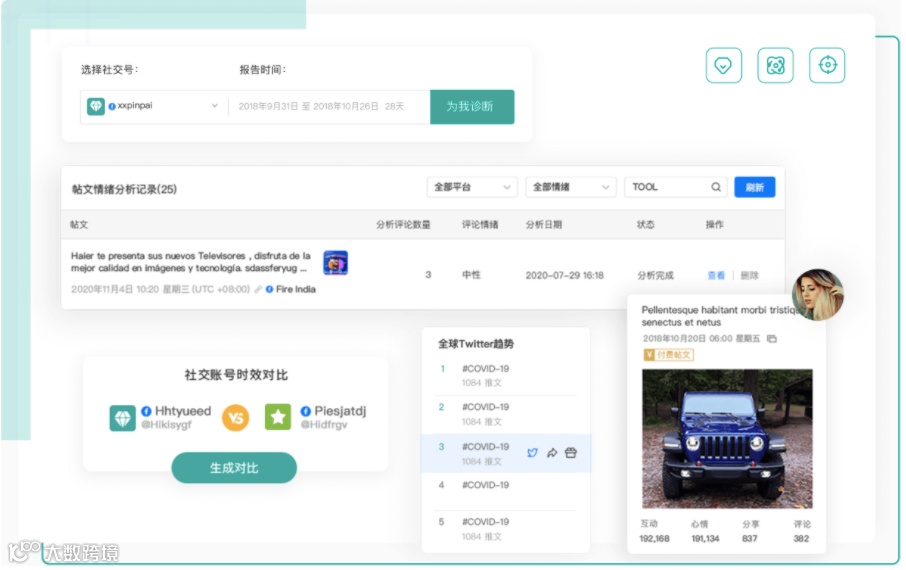Viewport: 906px width, 570px height.
Task: Click the 心情 191,134 statistic
Action: pyautogui.click(x=705, y=531)
